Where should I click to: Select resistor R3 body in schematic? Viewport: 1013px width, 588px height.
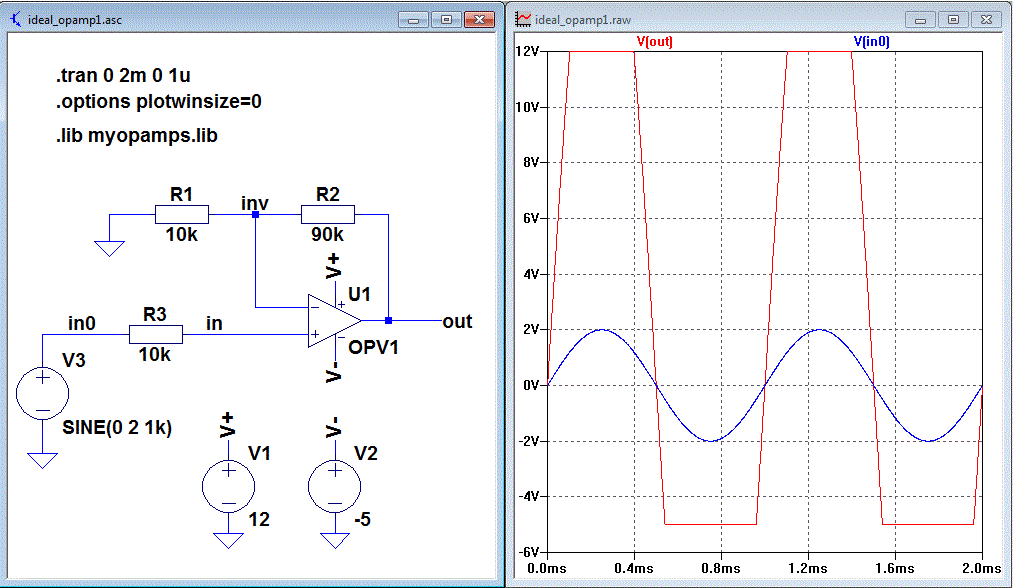point(156,334)
